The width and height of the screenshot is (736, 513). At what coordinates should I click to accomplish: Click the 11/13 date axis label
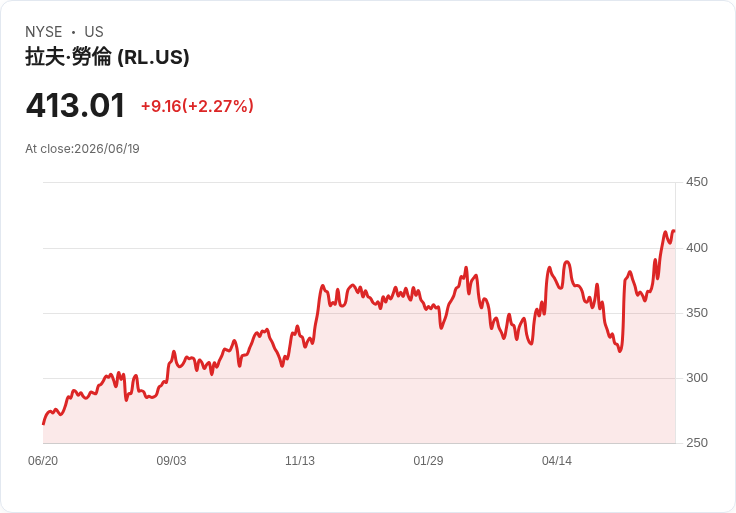[299, 461]
